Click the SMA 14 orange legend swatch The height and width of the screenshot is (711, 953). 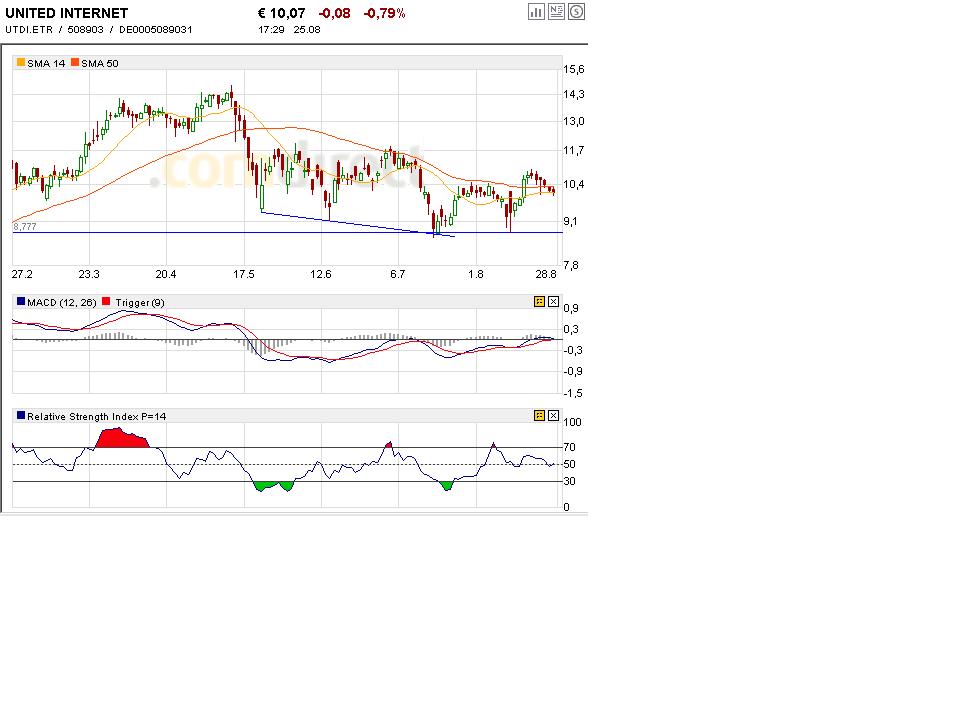pyautogui.click(x=21, y=63)
